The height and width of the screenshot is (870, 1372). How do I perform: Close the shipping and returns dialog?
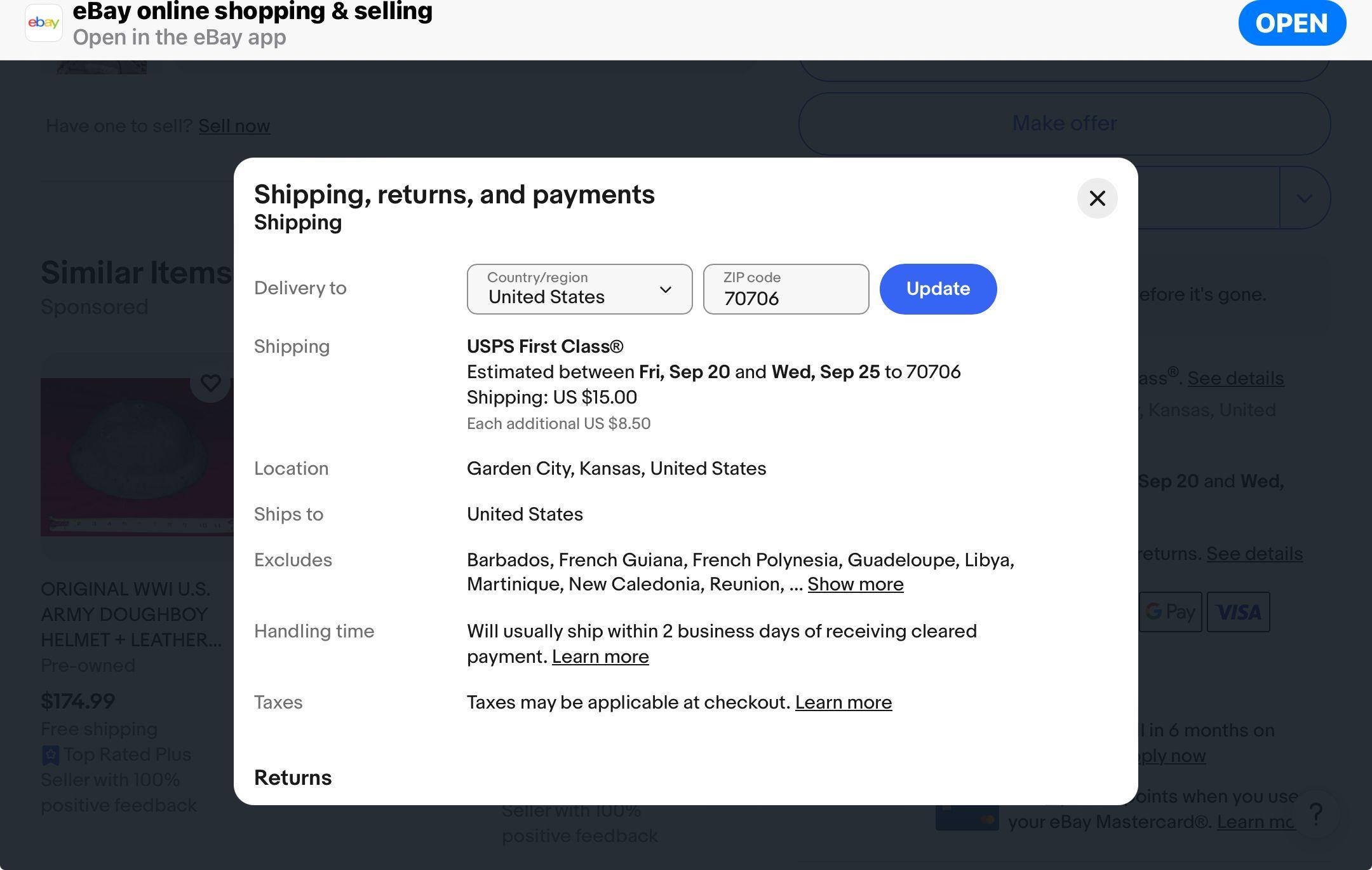click(1097, 198)
